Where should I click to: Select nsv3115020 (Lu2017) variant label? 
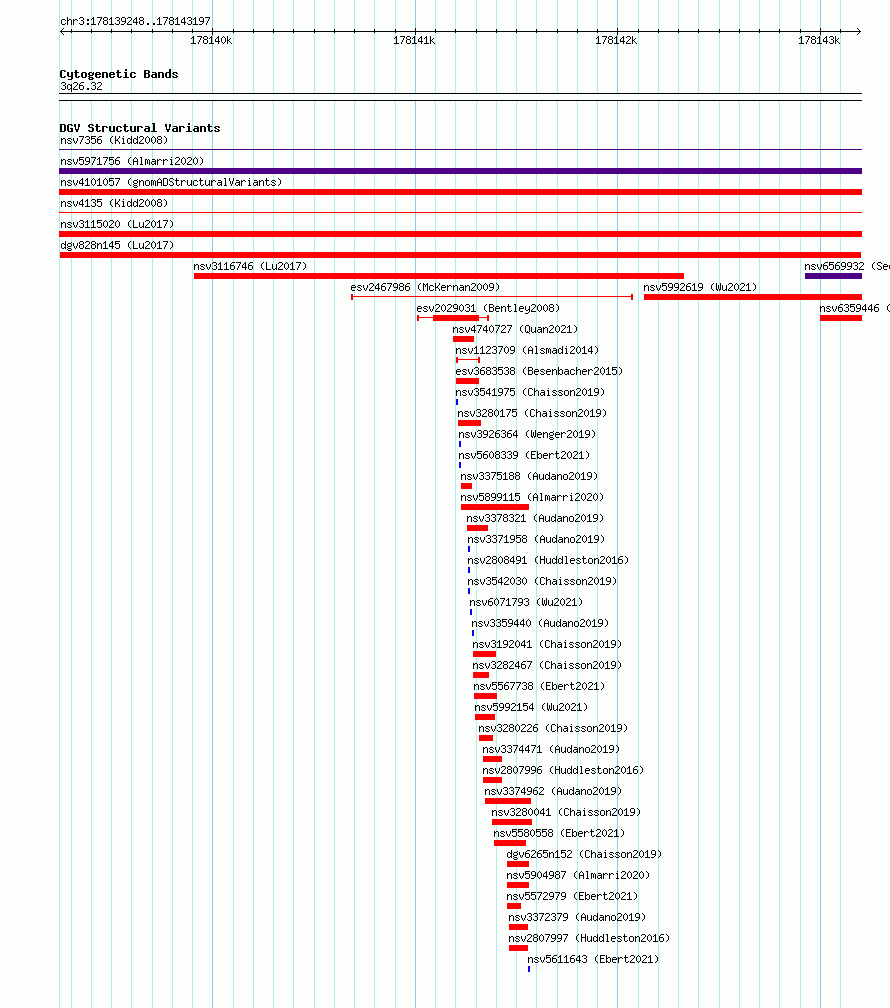click(117, 224)
